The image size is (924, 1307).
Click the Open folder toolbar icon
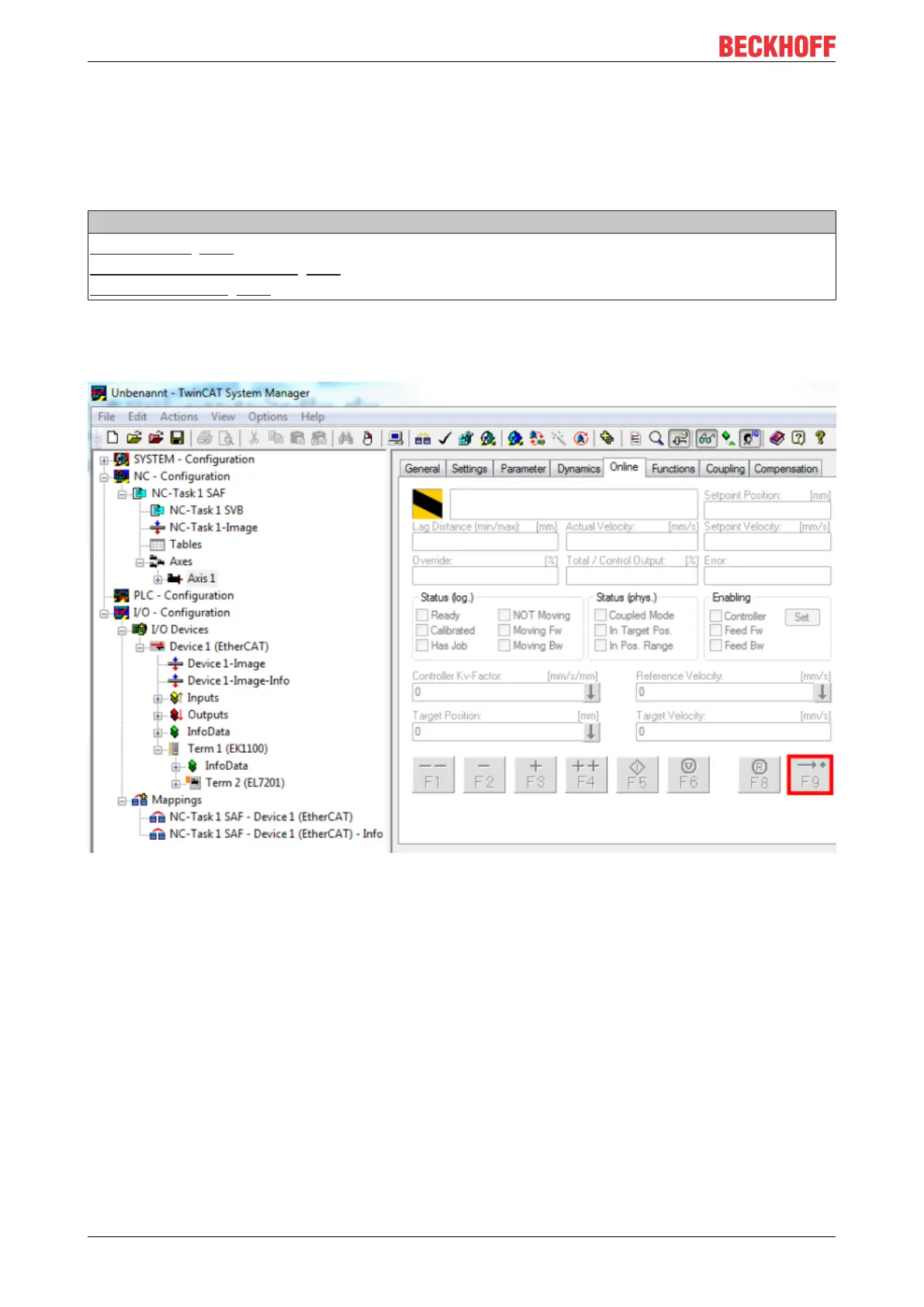click(133, 439)
